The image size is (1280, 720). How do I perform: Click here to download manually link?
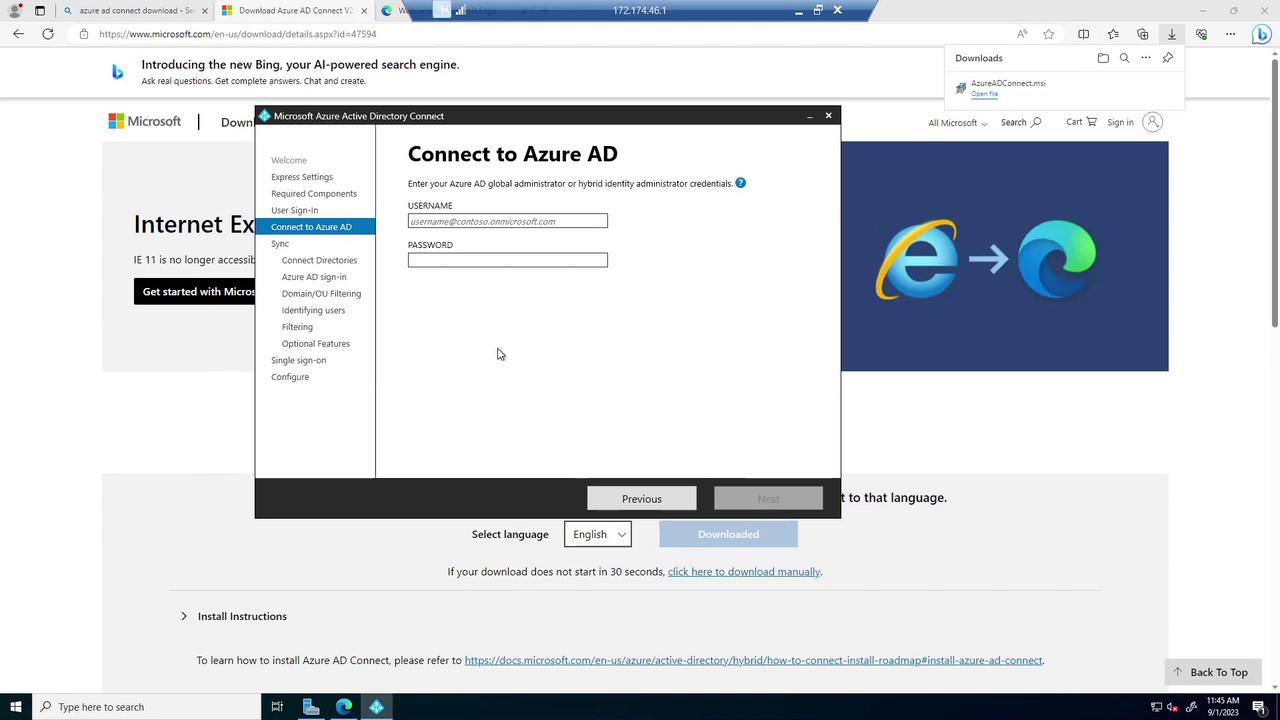pyautogui.click(x=744, y=572)
